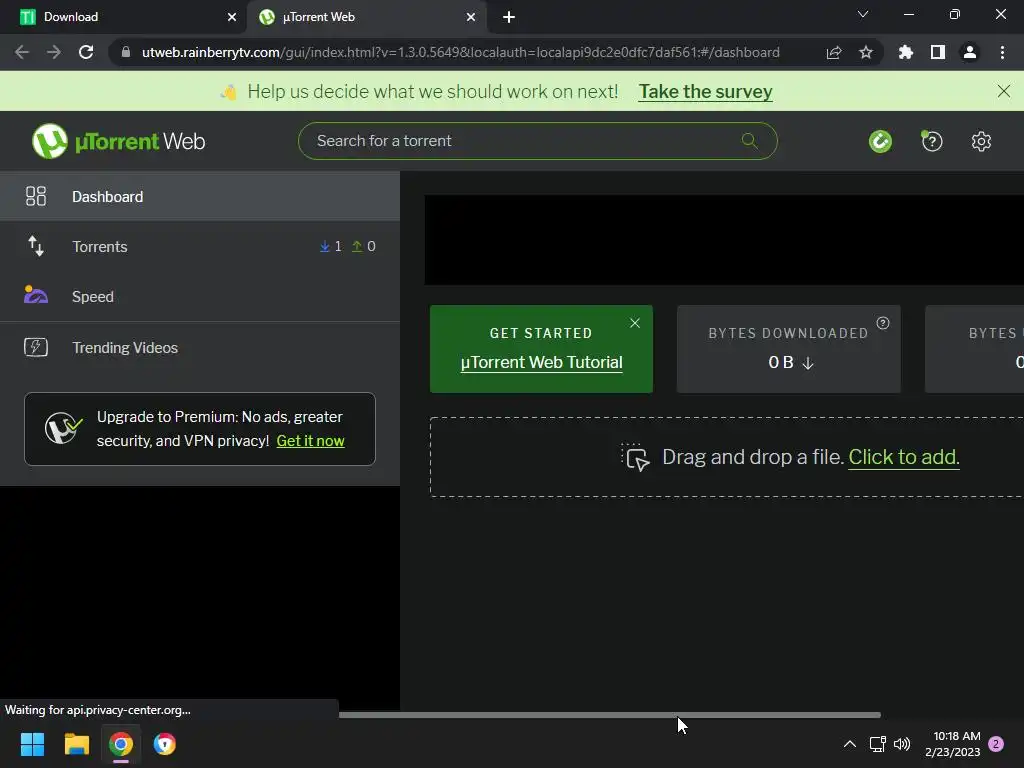Screen dimensions: 1024x768
Task: Focus the Search for a torrent field
Action: coord(537,140)
